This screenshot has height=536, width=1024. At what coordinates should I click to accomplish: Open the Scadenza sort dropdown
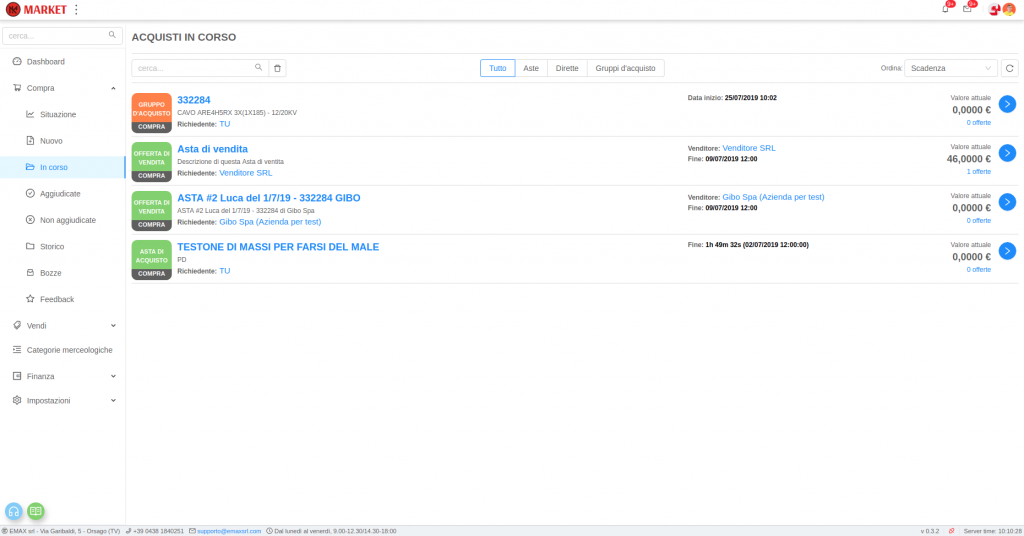(950, 68)
